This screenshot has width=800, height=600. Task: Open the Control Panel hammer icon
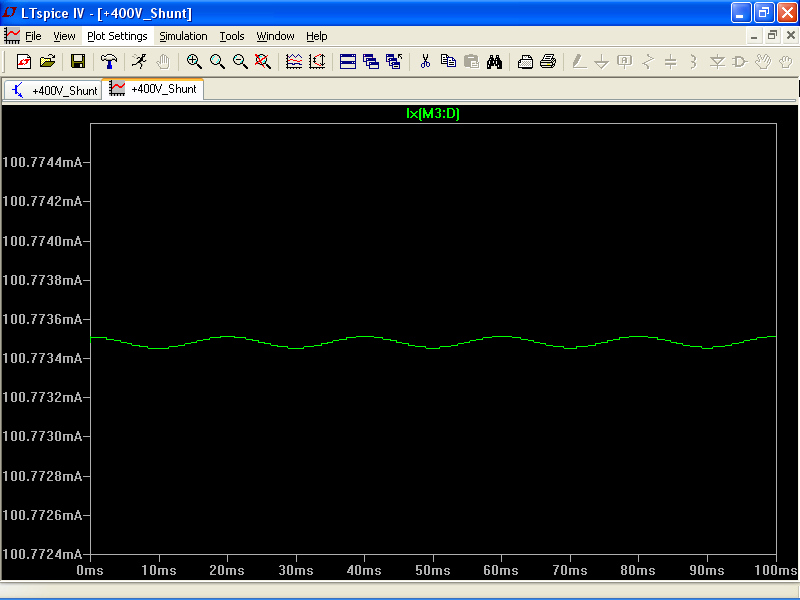pyautogui.click(x=108, y=62)
